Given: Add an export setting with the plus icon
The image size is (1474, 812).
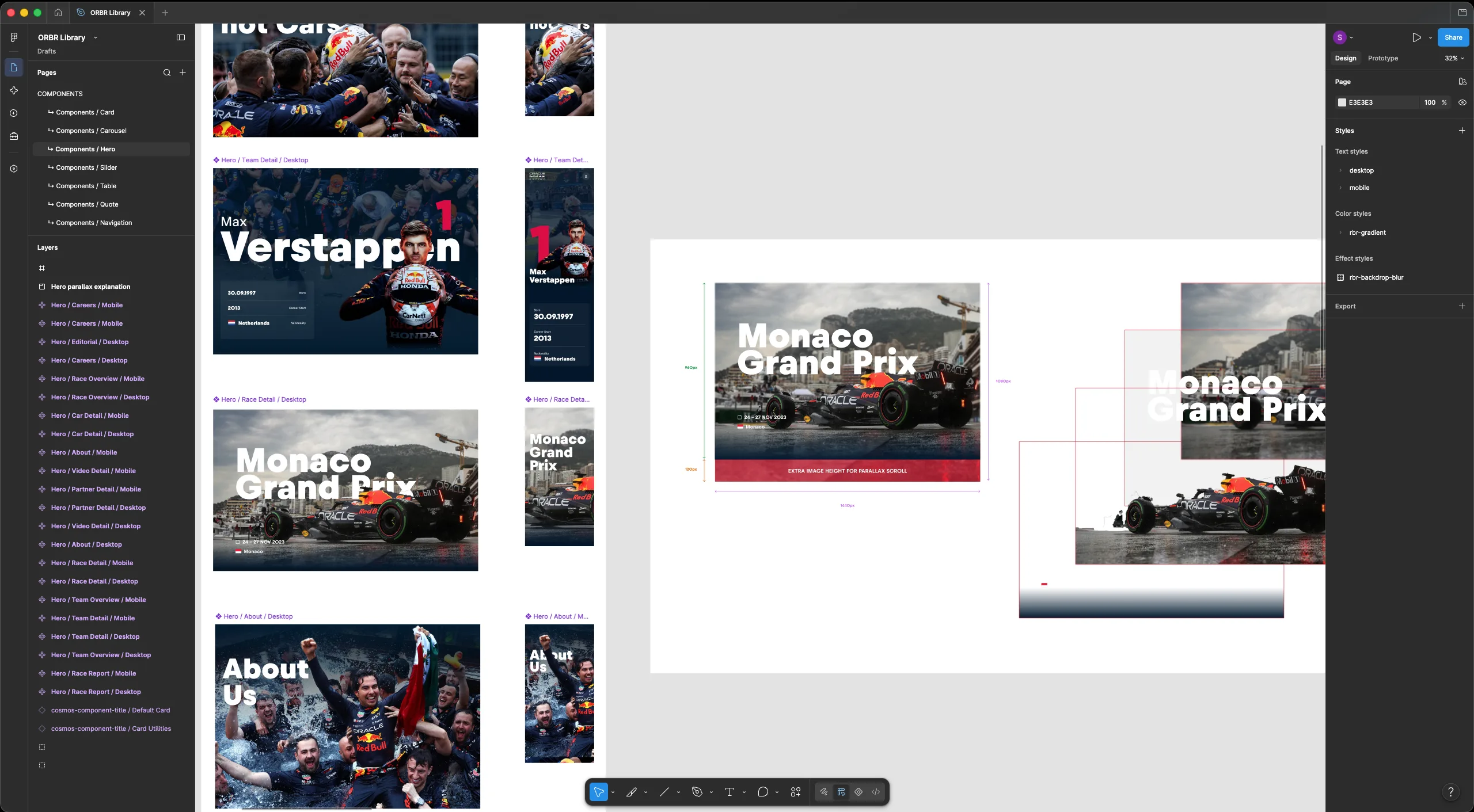Looking at the screenshot, I should (x=1462, y=306).
